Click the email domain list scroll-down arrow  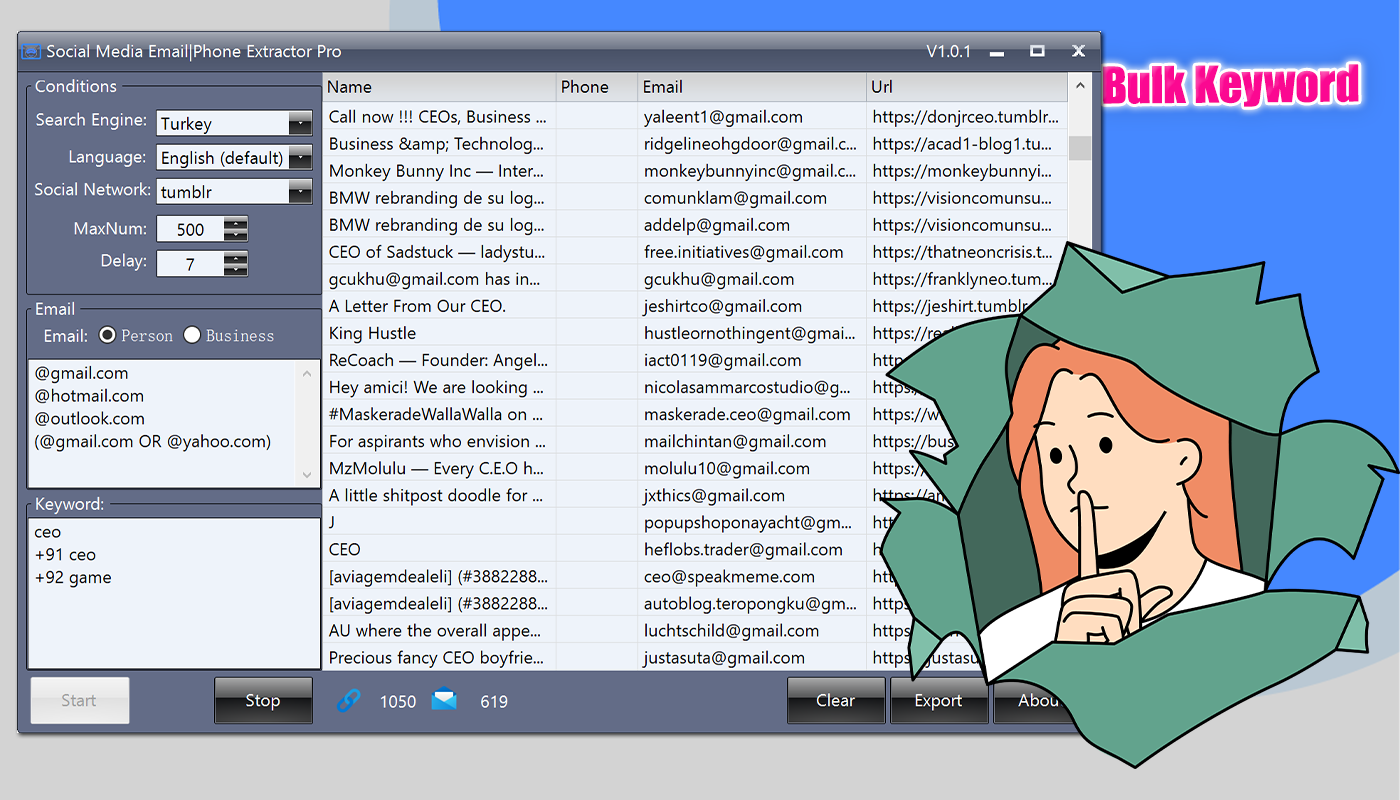[308, 474]
